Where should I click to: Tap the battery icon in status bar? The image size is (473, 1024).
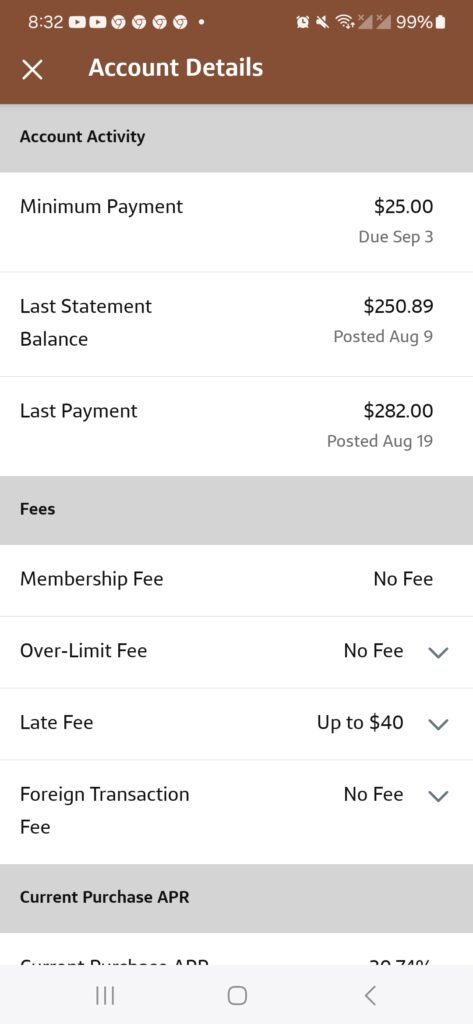440,22
